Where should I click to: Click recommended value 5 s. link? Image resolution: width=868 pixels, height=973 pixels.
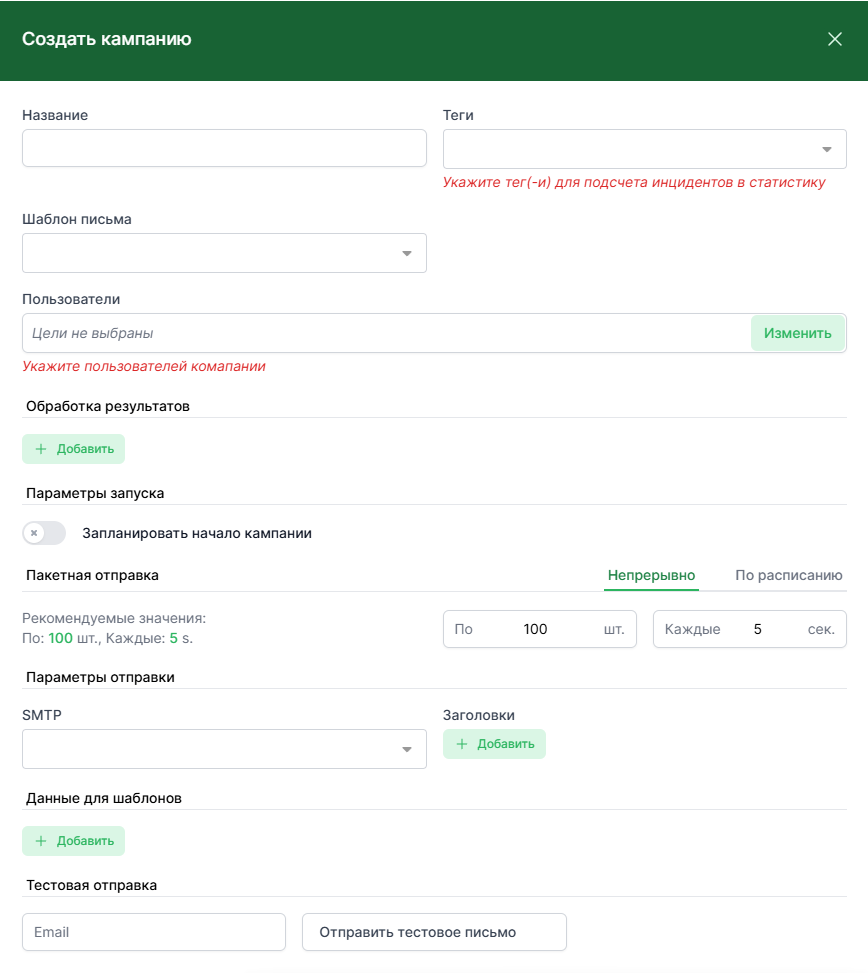click(x=173, y=638)
